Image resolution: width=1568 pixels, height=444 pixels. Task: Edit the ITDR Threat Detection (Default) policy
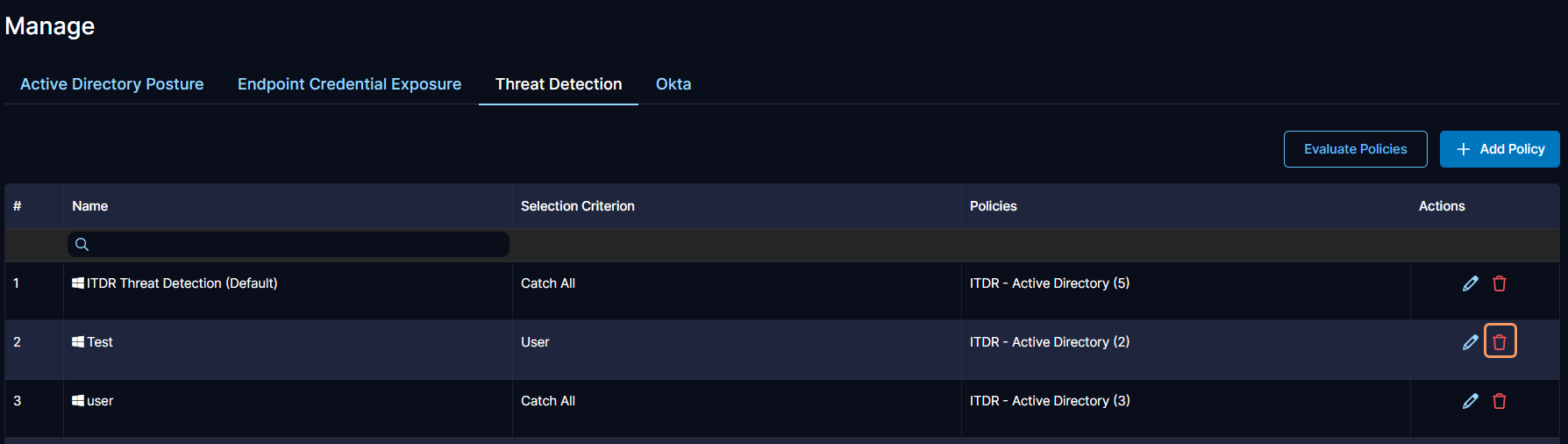1471,283
